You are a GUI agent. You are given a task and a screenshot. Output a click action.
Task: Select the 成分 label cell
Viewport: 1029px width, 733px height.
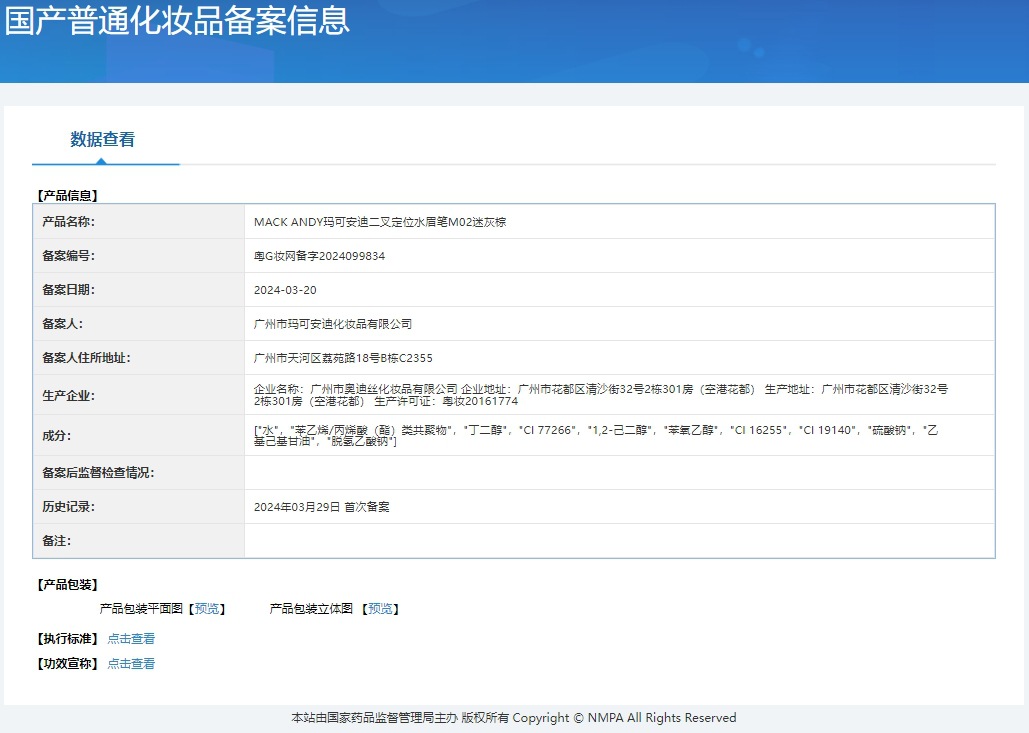pos(138,435)
